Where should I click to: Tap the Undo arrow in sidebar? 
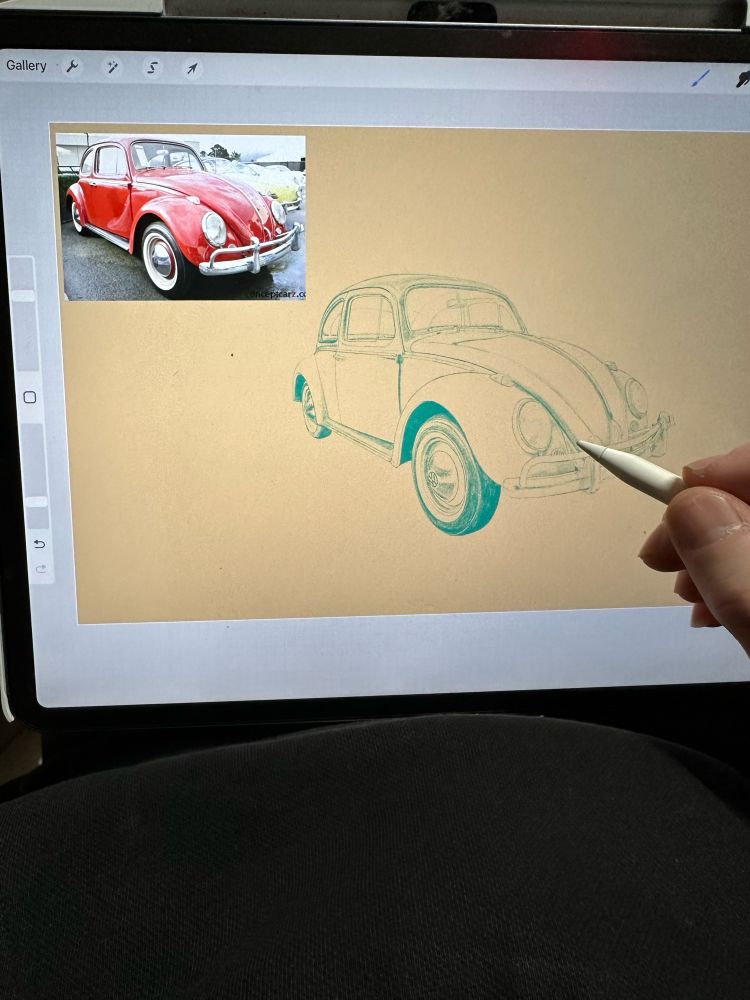[39, 543]
